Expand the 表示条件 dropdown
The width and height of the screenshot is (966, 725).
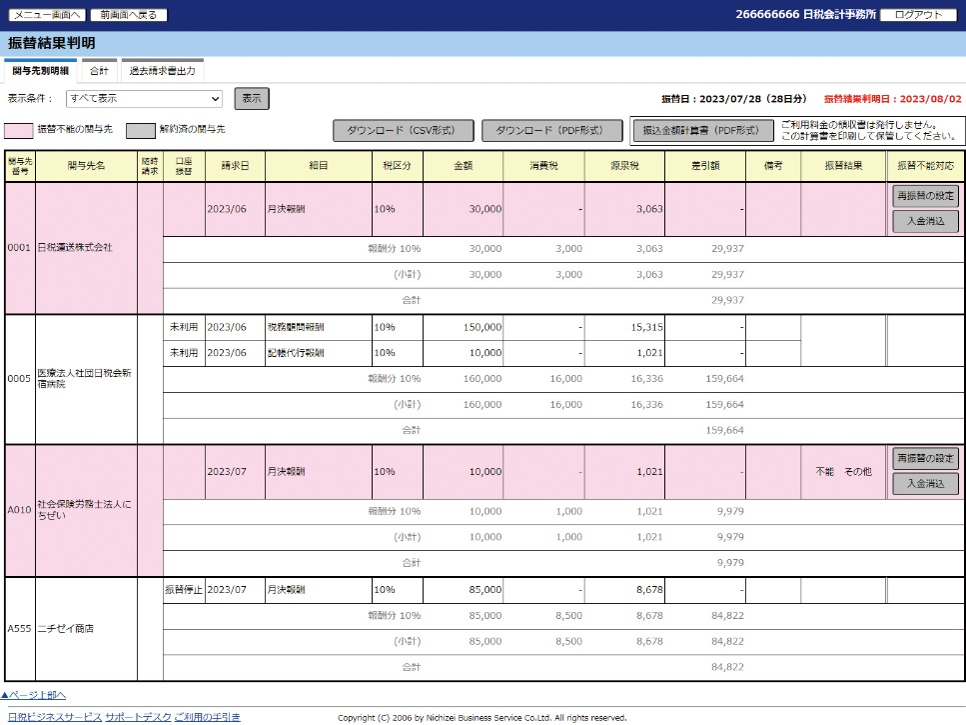(x=144, y=98)
